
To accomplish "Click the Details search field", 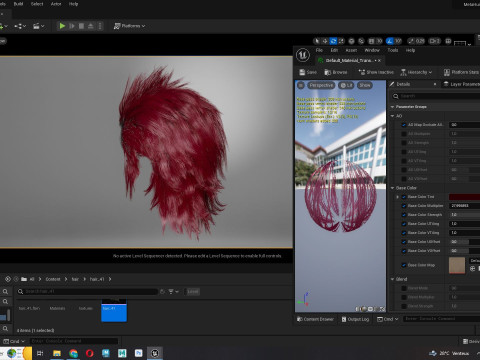I will tap(437, 96).
